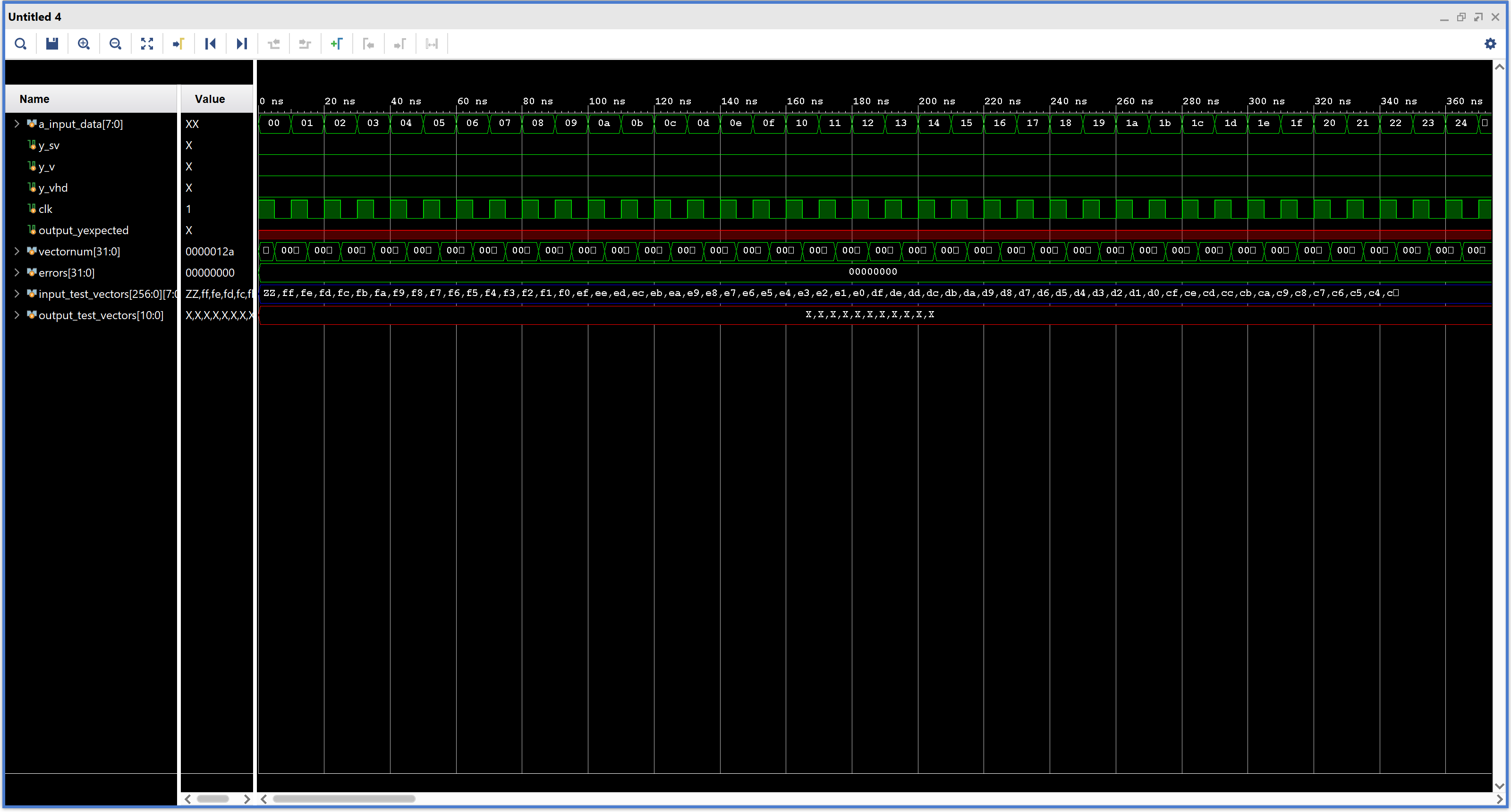Screen dimensions: 1511x812
Task: Go to cursor position button
Action: point(179,44)
